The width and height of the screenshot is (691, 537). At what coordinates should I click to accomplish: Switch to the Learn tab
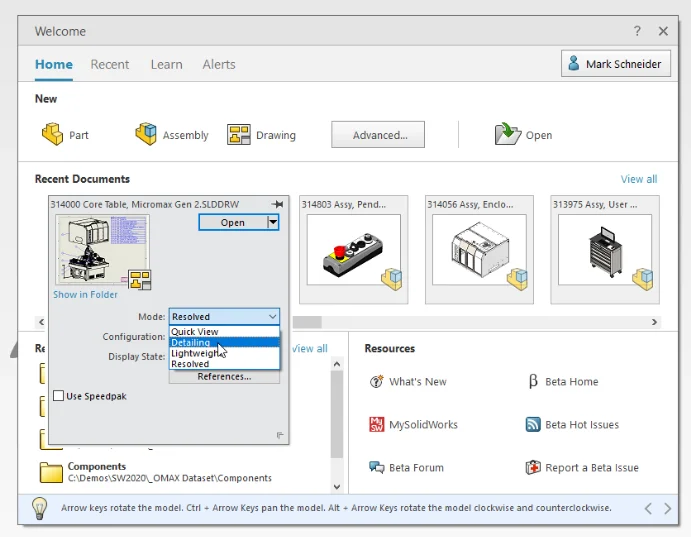[x=166, y=64]
